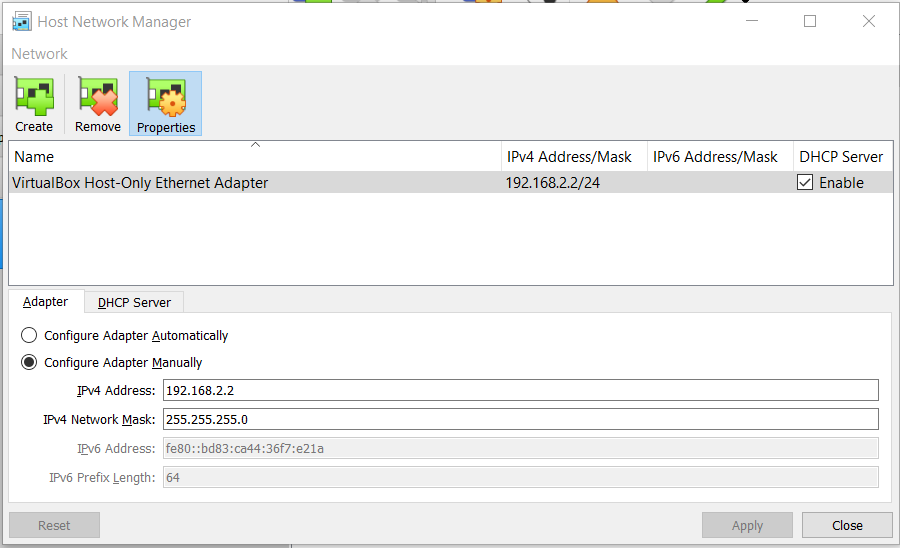Toggle the Properties toolbar button

pyautogui.click(x=165, y=104)
